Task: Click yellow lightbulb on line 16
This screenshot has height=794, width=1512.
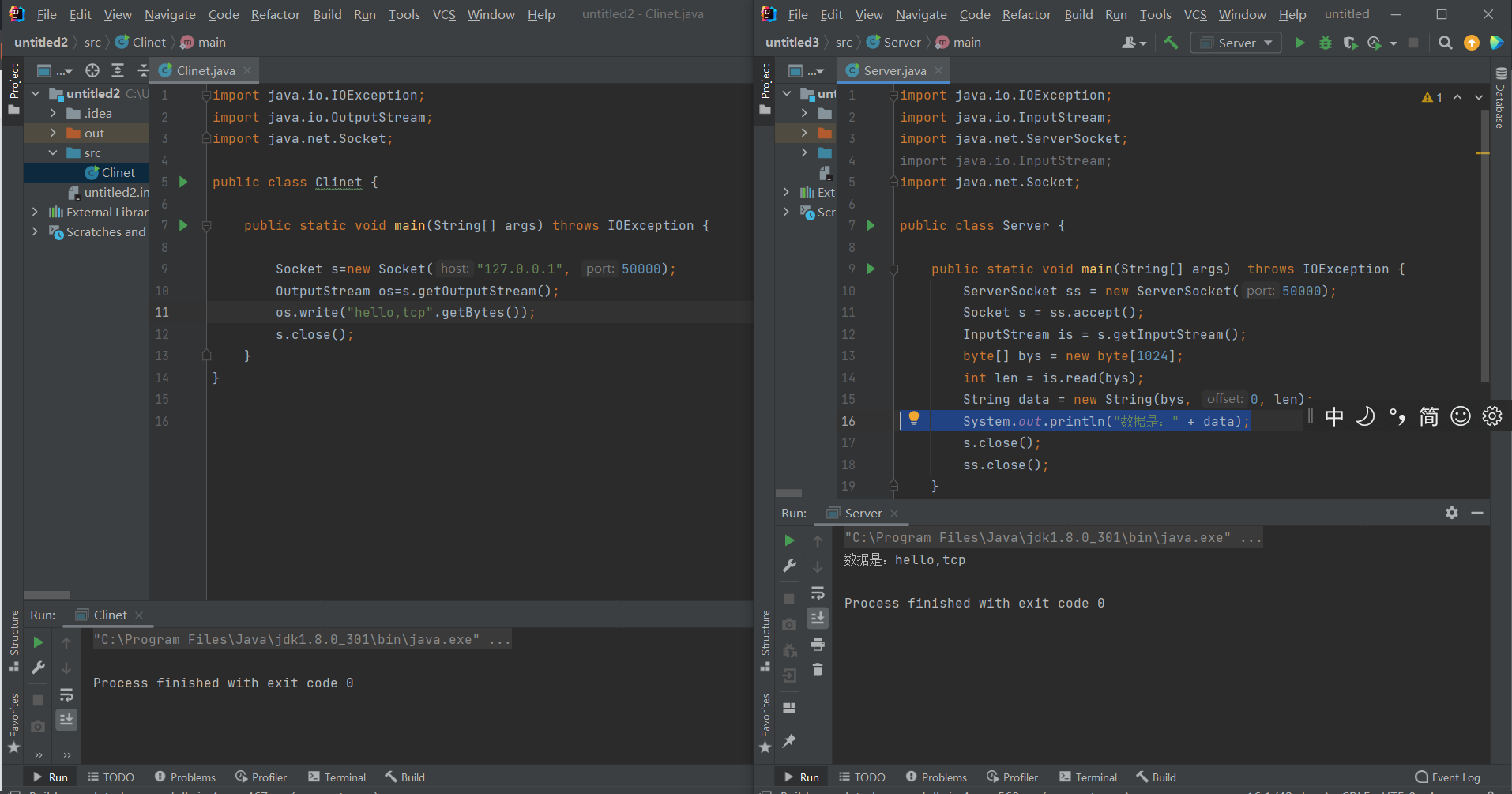Action: click(913, 418)
